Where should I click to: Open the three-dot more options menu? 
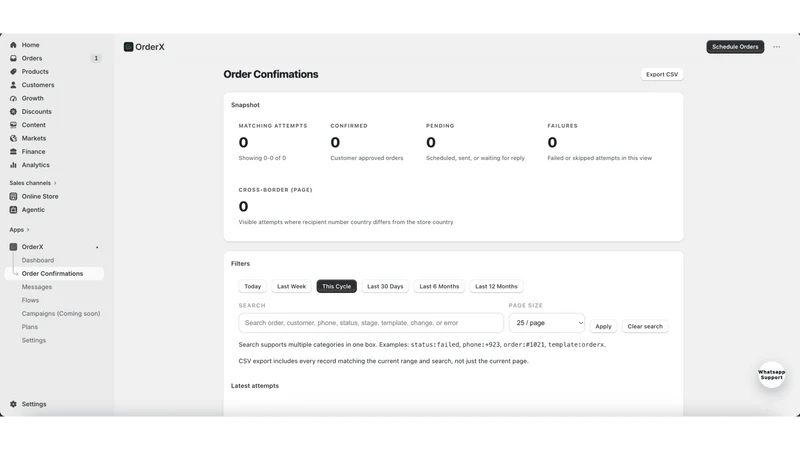777,47
